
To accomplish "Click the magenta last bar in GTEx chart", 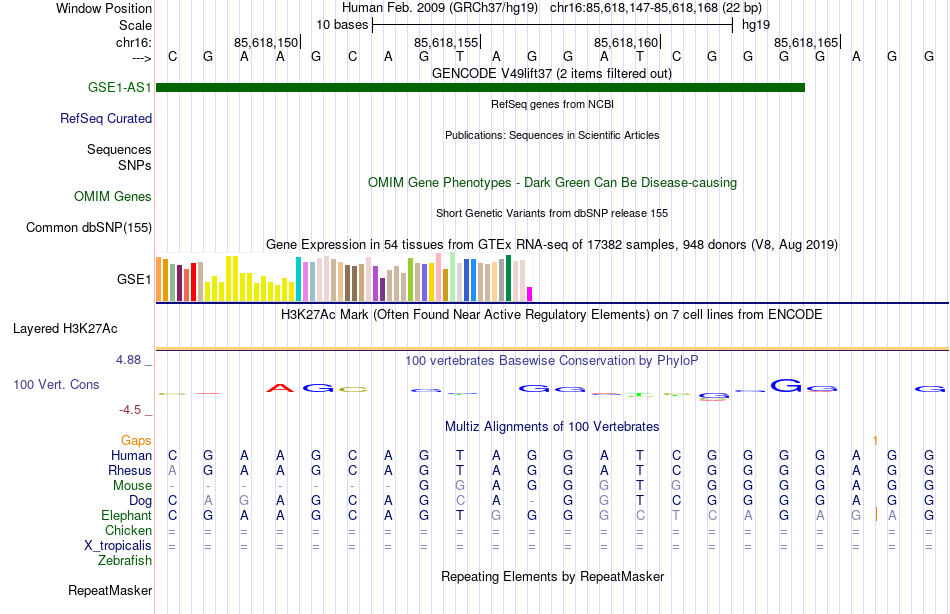I will click(529, 294).
